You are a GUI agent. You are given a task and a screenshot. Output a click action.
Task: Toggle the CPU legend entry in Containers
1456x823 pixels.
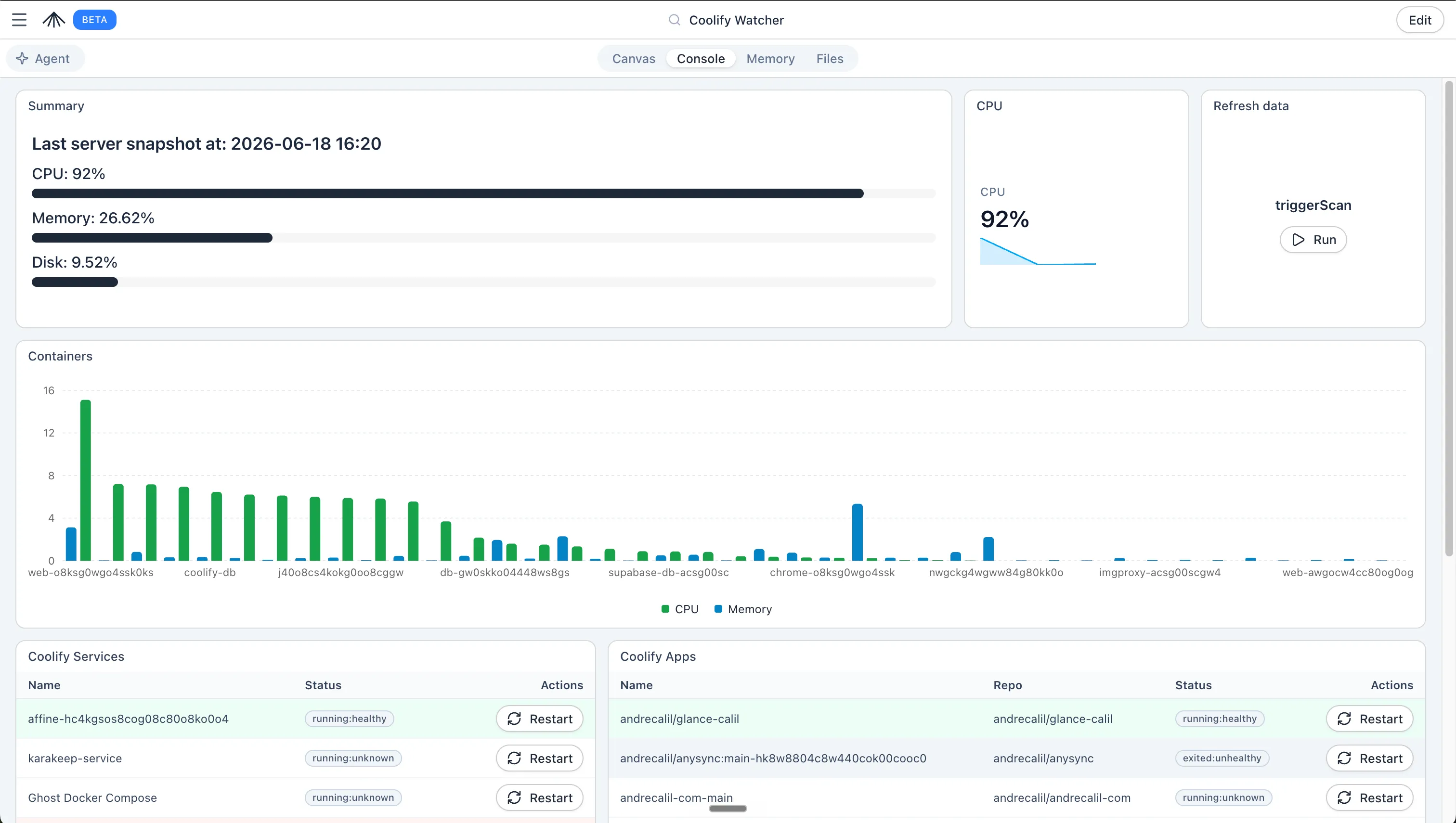[x=680, y=609]
